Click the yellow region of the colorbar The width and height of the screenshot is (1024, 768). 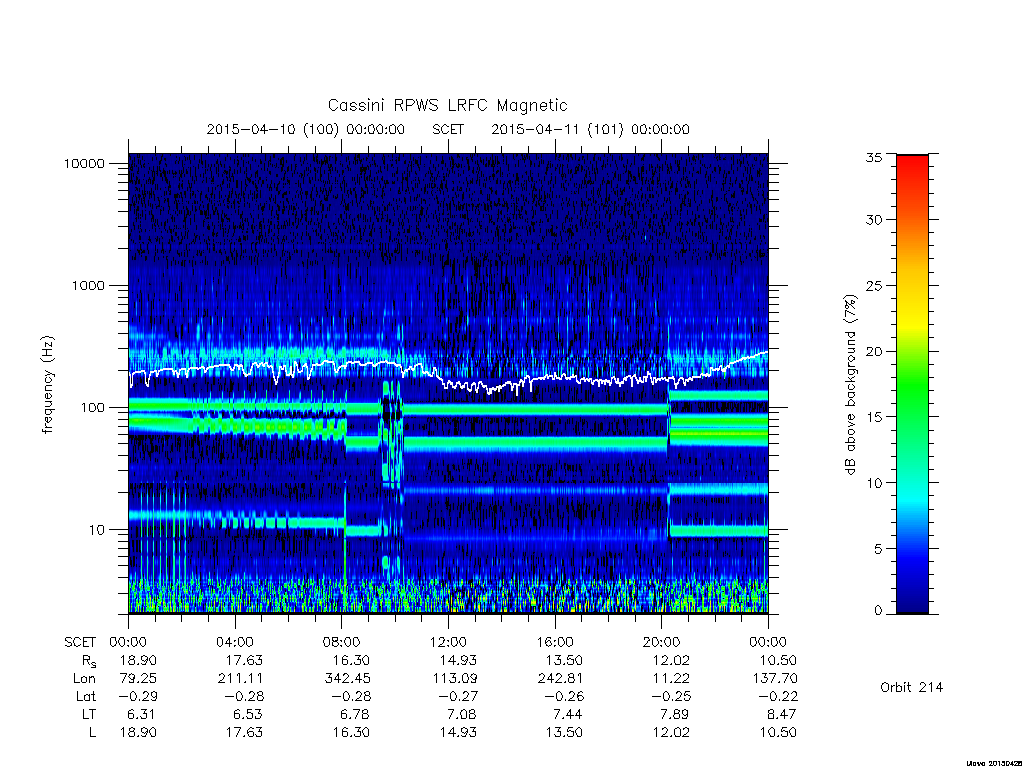[x=912, y=320]
